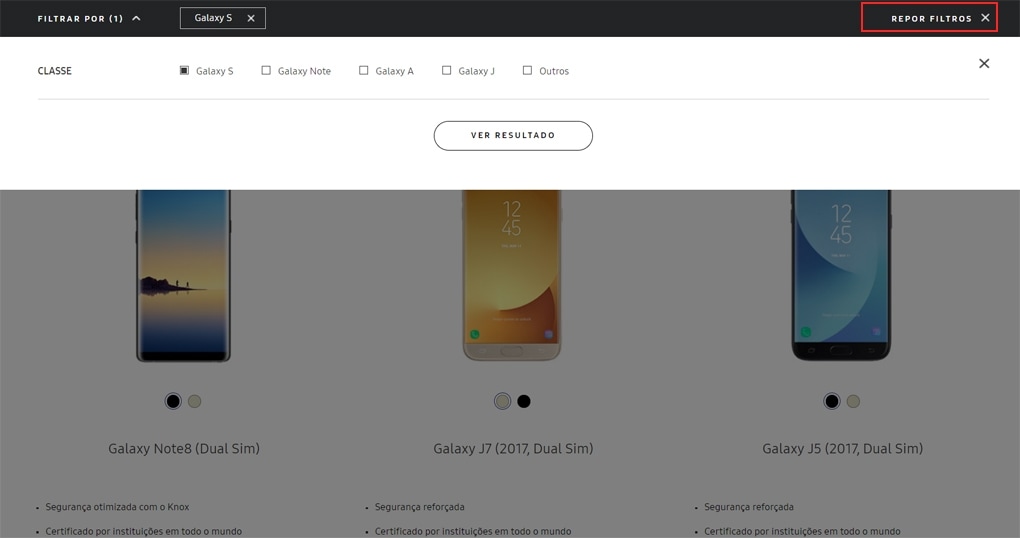Click the CLASSE filter category label
1020x538 pixels.
coord(55,71)
